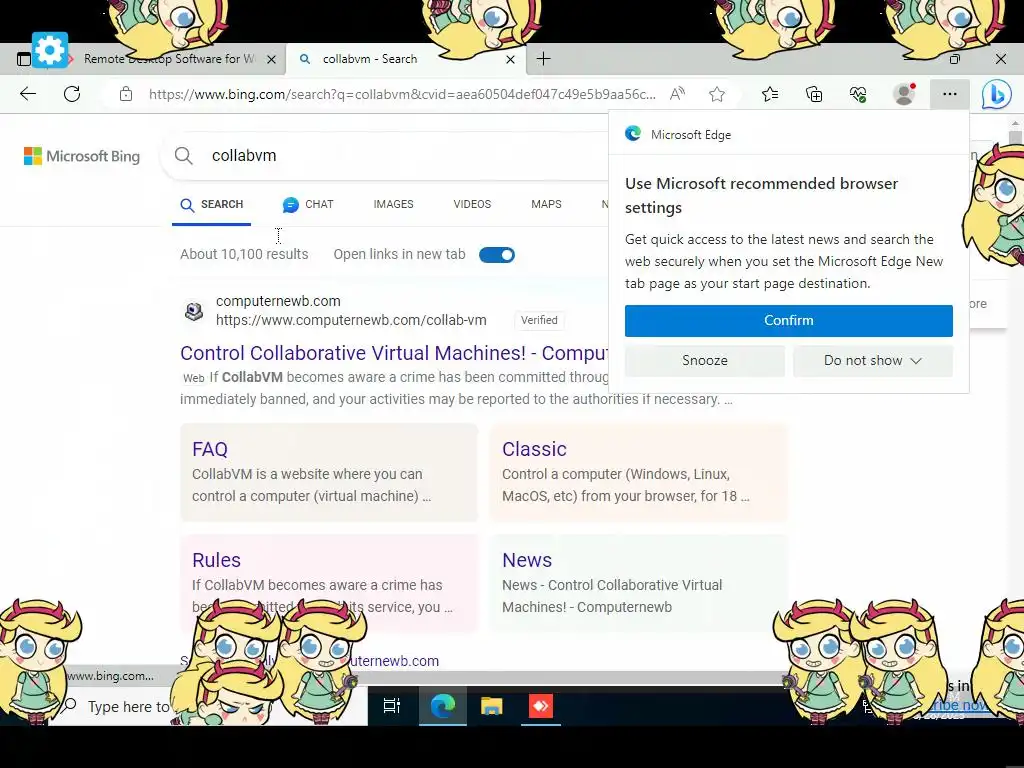Select the MAPS tab
This screenshot has width=1024, height=768.
pyautogui.click(x=546, y=204)
